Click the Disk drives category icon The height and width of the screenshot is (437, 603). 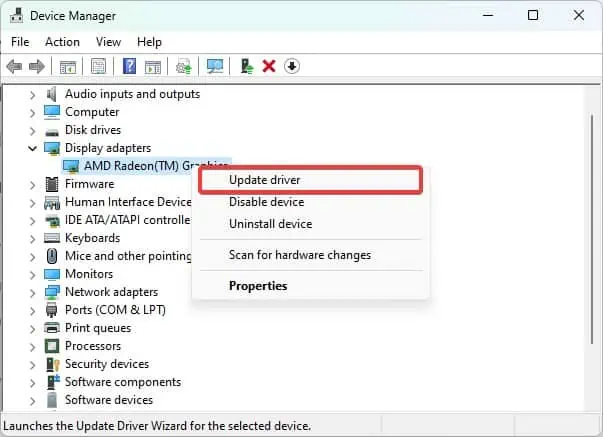point(52,132)
